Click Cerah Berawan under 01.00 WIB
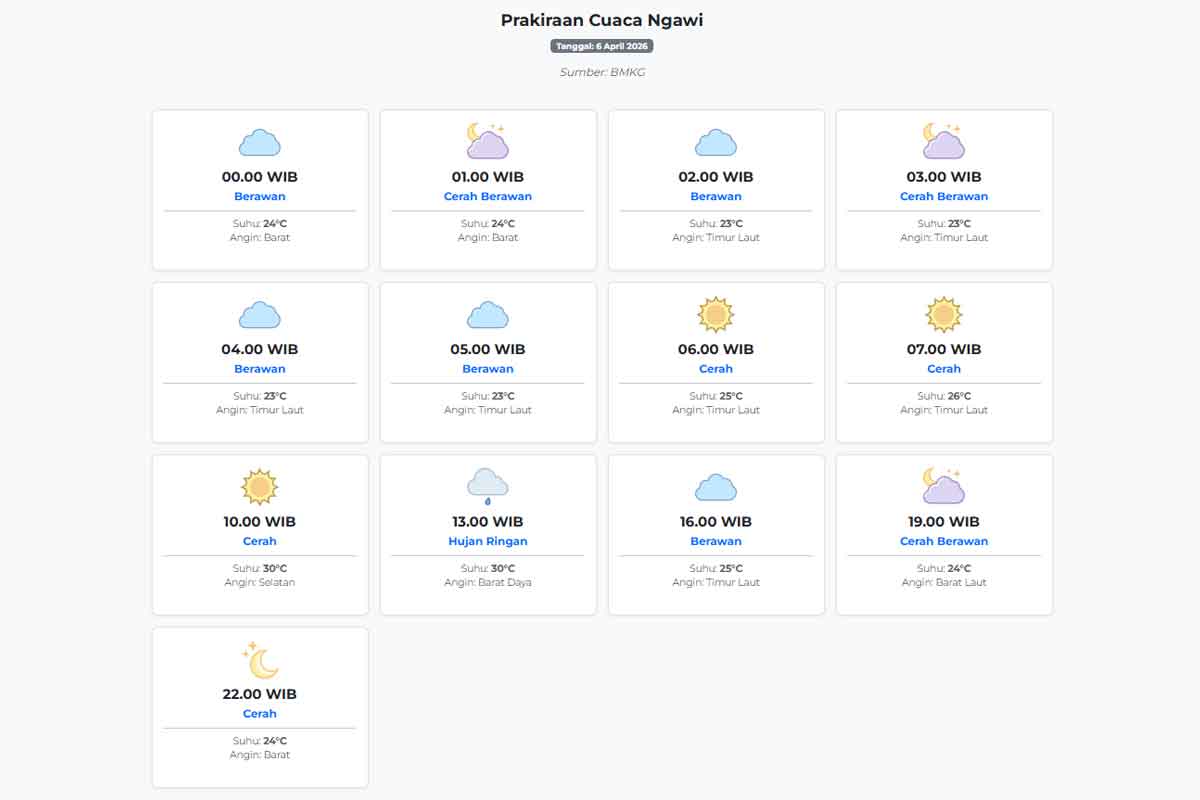The height and width of the screenshot is (800, 1200). pyautogui.click(x=488, y=196)
